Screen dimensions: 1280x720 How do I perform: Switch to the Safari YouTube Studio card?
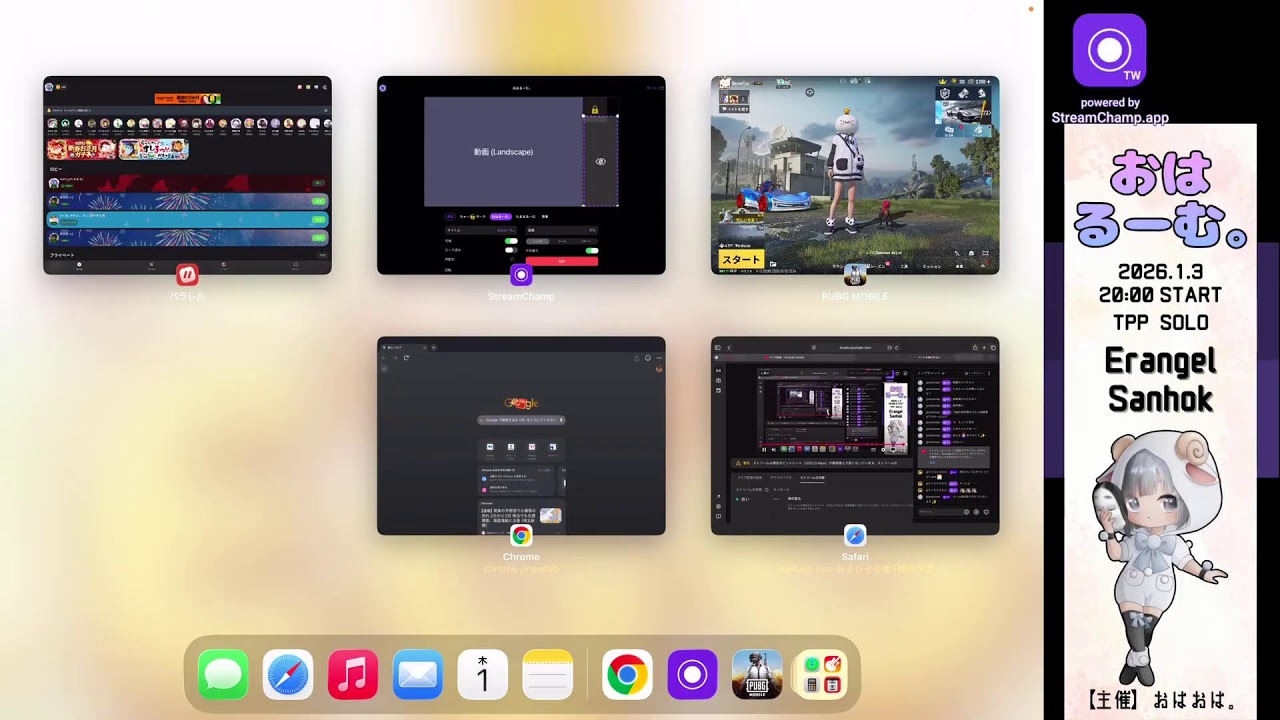coord(855,435)
